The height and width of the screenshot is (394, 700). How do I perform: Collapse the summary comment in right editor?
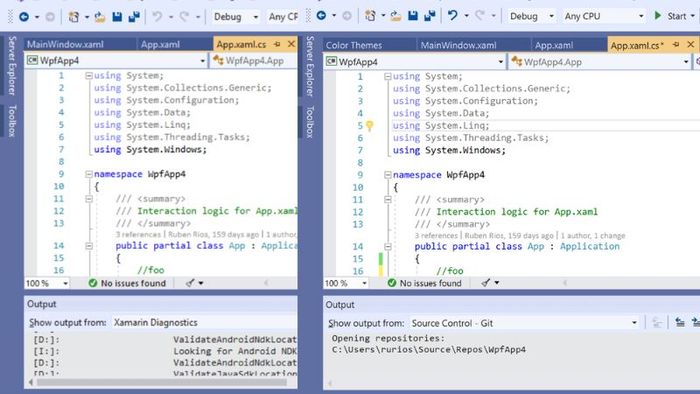click(x=388, y=199)
